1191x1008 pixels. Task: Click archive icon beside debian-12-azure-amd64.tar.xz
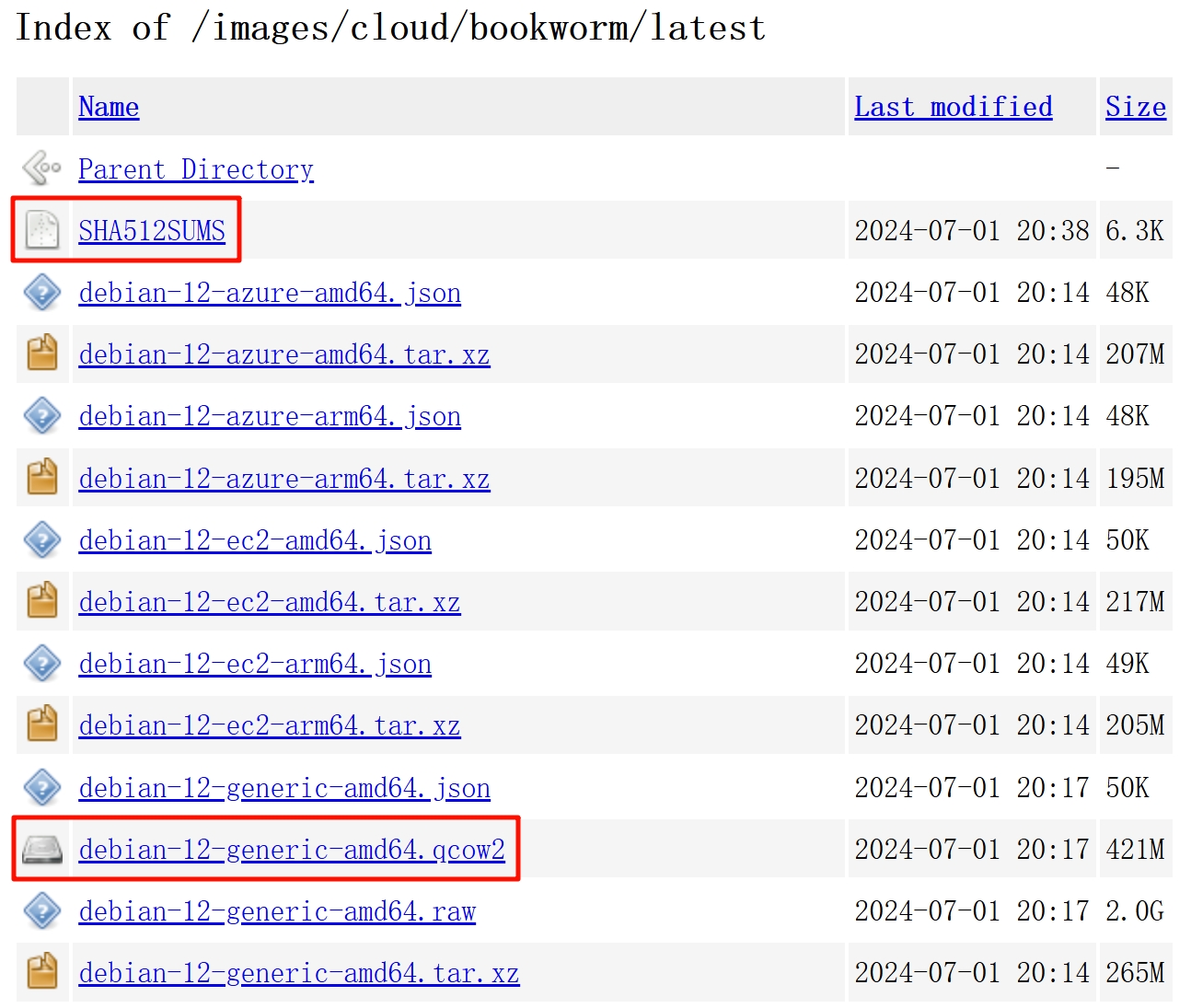tap(42, 353)
